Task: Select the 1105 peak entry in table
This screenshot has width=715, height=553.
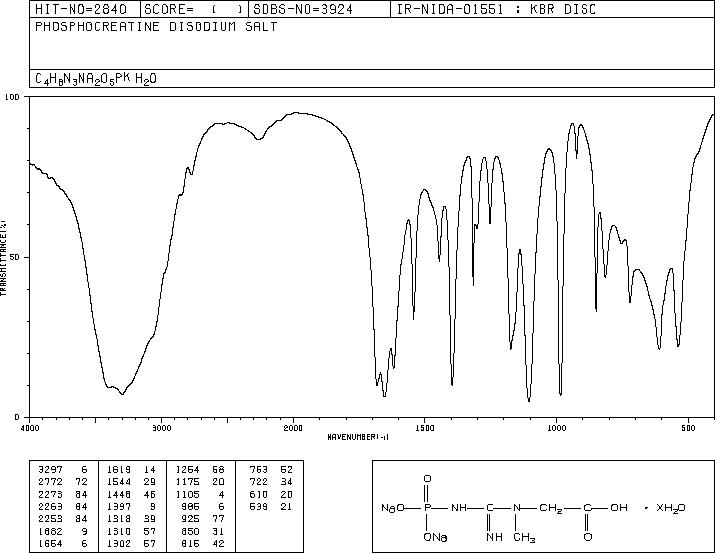Action: pos(200,494)
